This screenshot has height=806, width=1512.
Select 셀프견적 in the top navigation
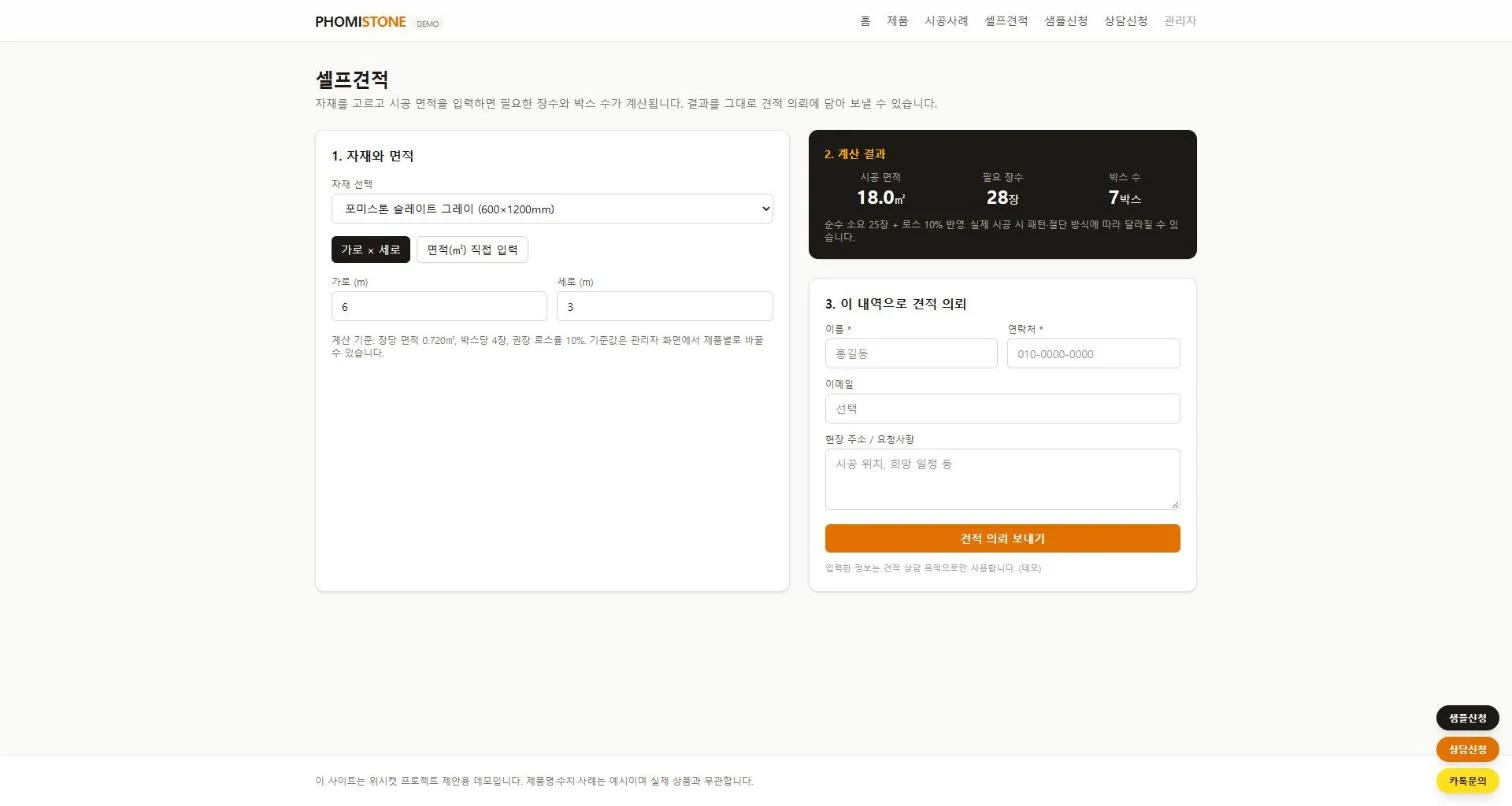[1006, 21]
